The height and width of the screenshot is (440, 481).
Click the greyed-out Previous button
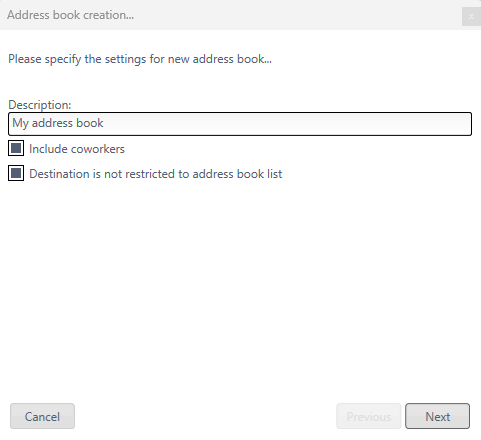coord(369,416)
